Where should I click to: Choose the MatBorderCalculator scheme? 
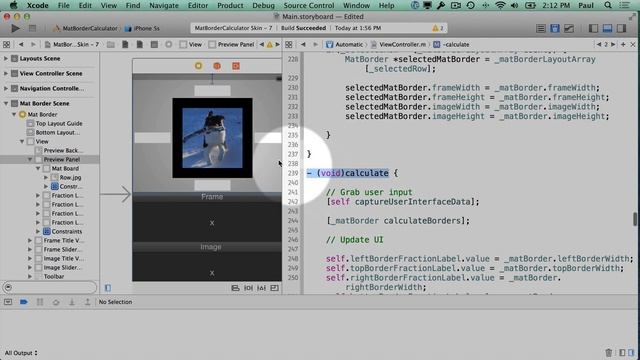(x=86, y=28)
